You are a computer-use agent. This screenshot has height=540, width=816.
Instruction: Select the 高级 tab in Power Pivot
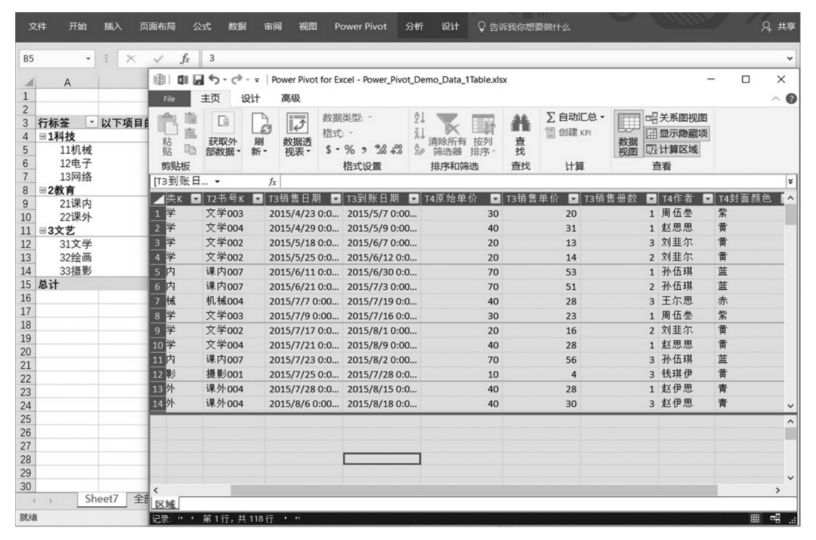[x=290, y=98]
